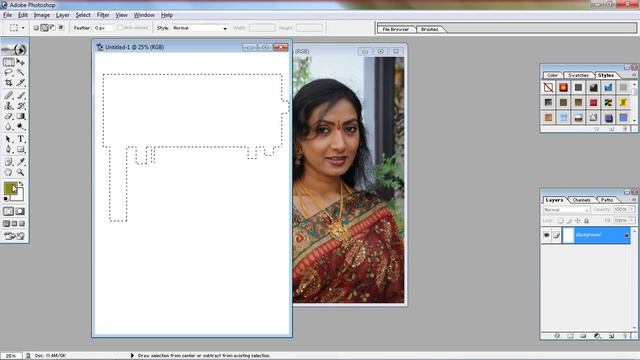This screenshot has height=360, width=640.
Task: Reset default foreground and background colors
Action: tap(6, 198)
